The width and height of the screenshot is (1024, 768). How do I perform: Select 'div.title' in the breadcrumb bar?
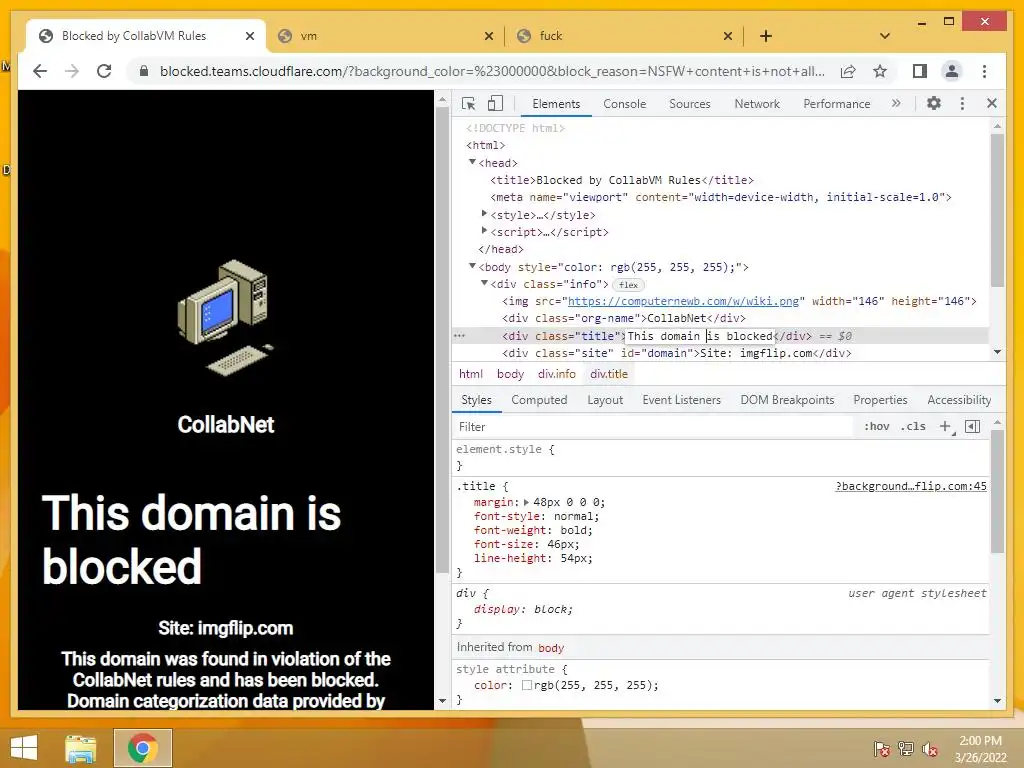tap(609, 374)
